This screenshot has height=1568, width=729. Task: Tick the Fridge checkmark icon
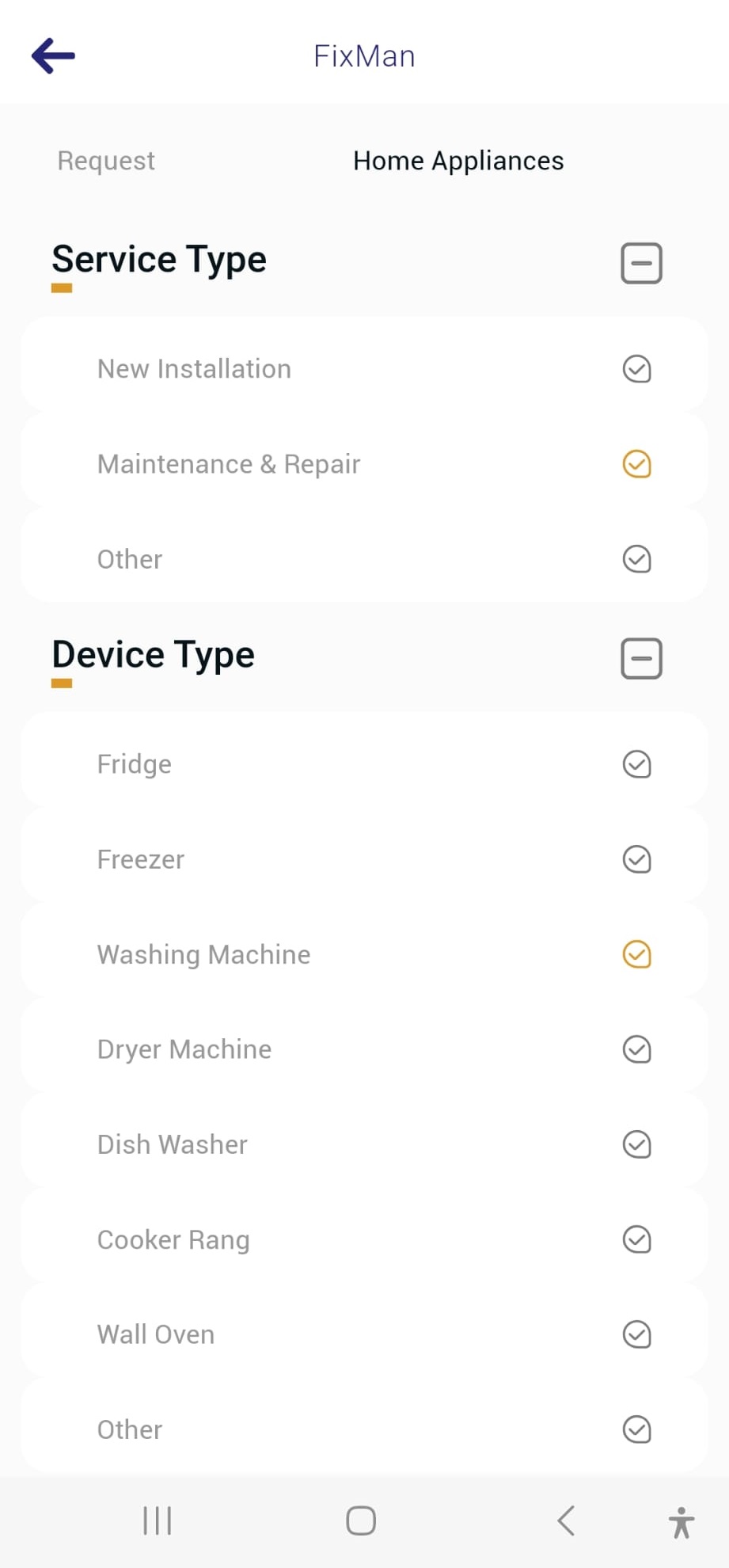[x=636, y=764]
